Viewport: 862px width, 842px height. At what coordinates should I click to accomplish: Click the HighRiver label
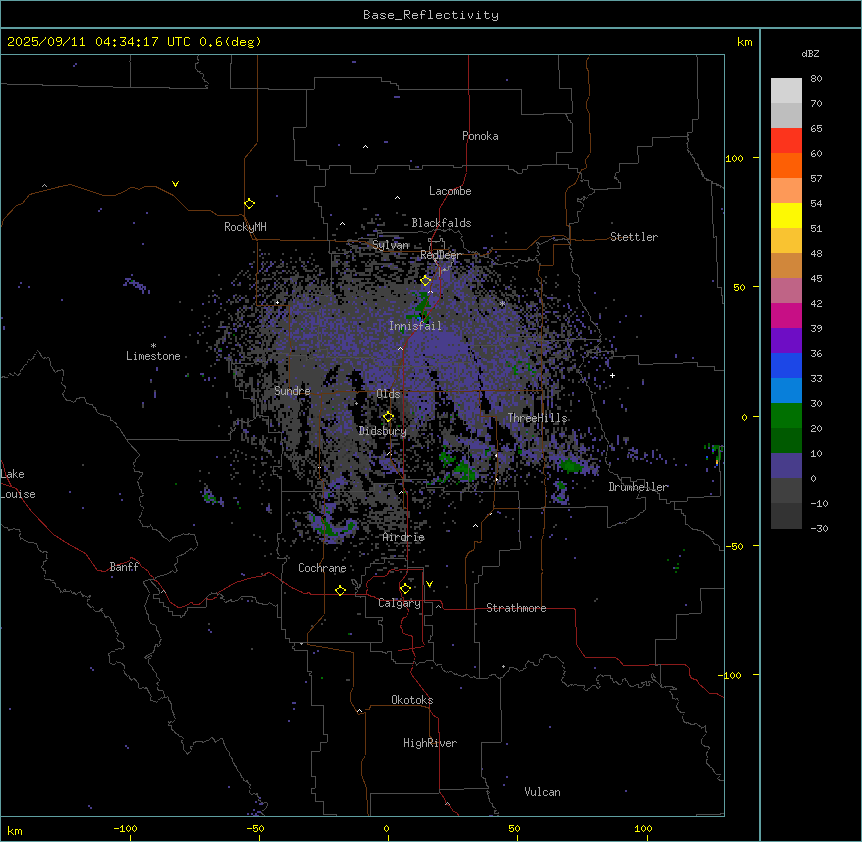430,743
